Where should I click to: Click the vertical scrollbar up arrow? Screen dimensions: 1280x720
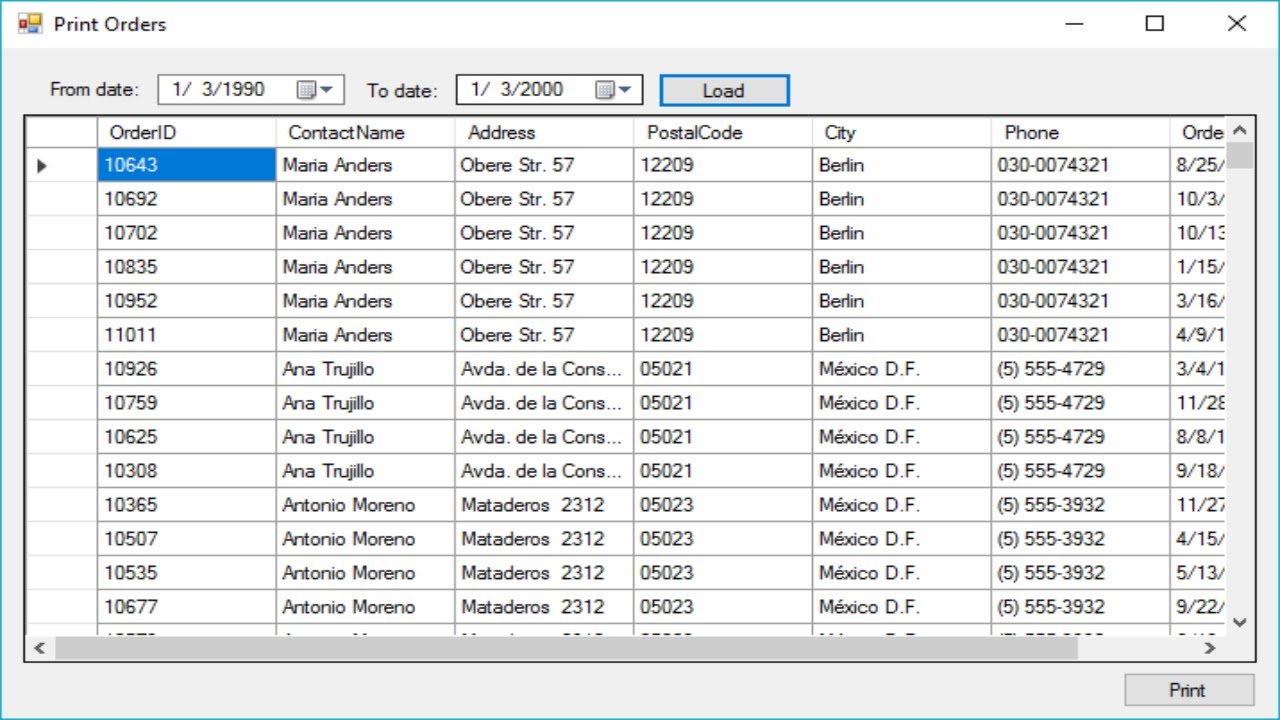tap(1240, 130)
